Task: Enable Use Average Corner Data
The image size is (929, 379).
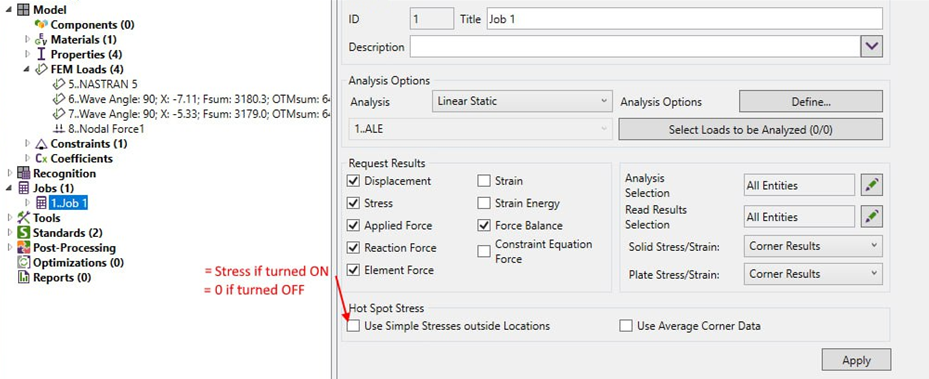Action: click(x=626, y=326)
